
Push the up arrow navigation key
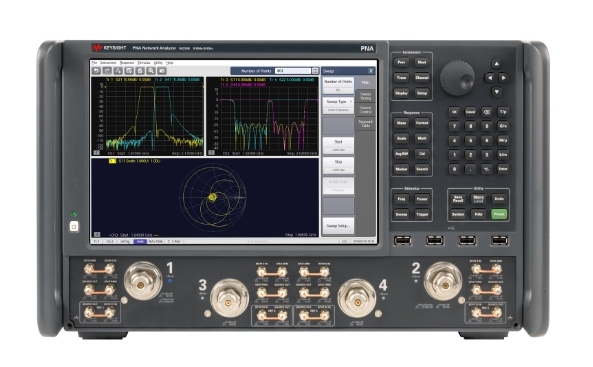pyautogui.click(x=497, y=64)
